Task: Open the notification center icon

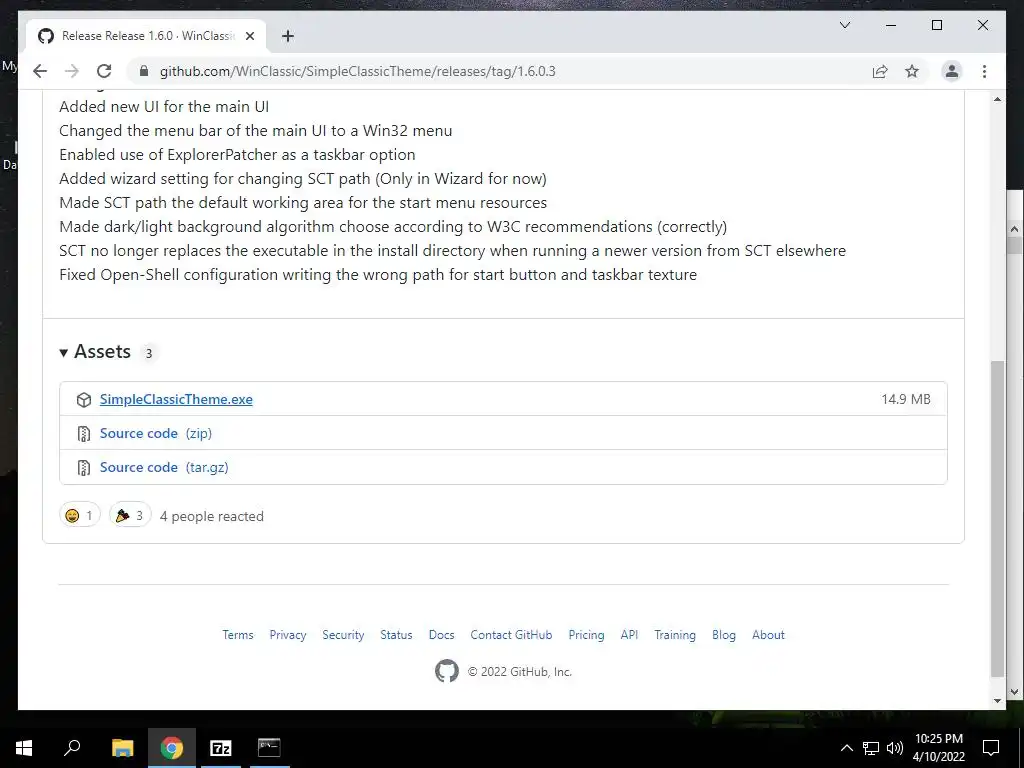Action: click(991, 748)
